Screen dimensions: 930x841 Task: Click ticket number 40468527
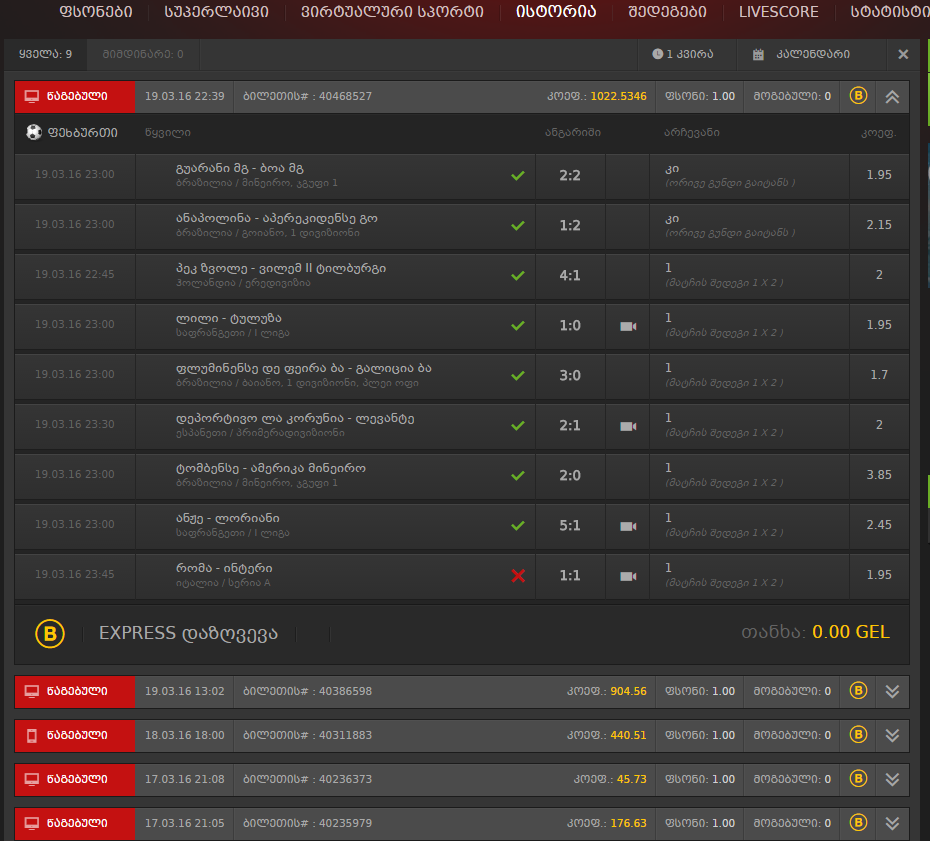click(345, 97)
